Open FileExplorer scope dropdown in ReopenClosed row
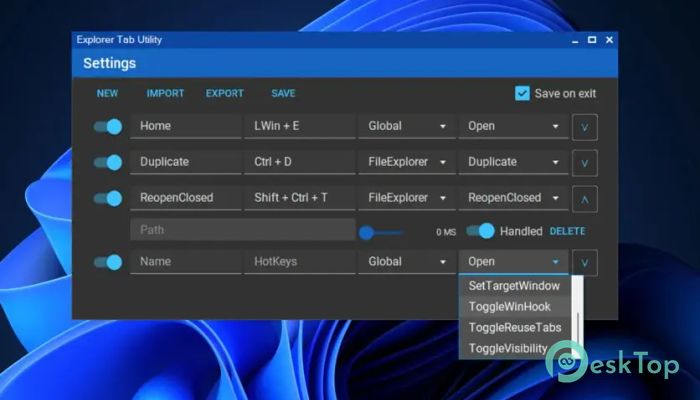 (407, 198)
